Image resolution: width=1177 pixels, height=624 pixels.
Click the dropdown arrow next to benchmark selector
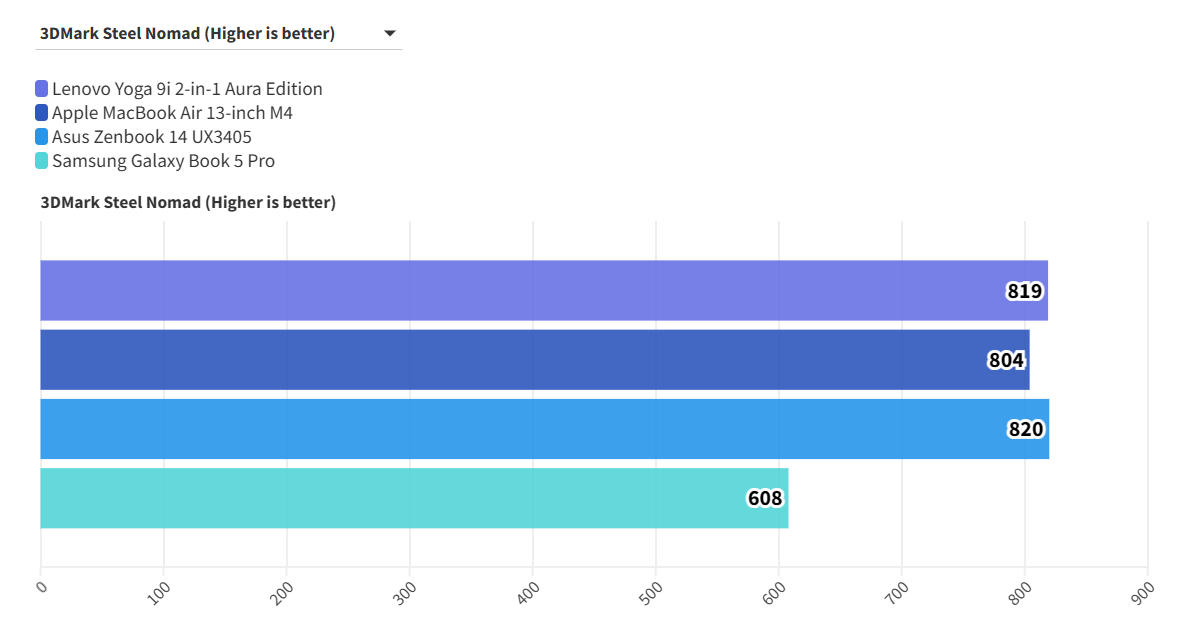coord(390,34)
